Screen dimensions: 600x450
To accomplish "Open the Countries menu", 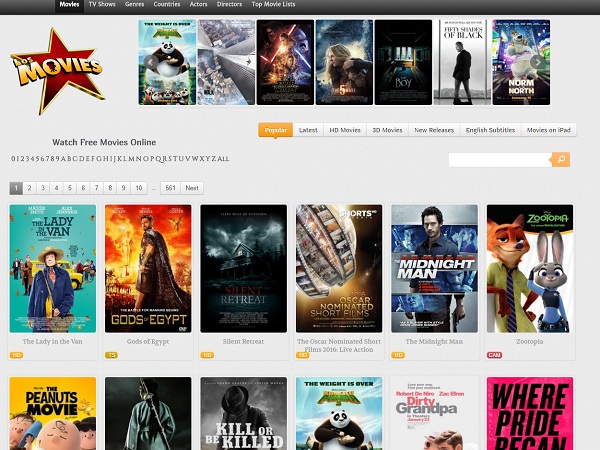I will click(x=167, y=5).
